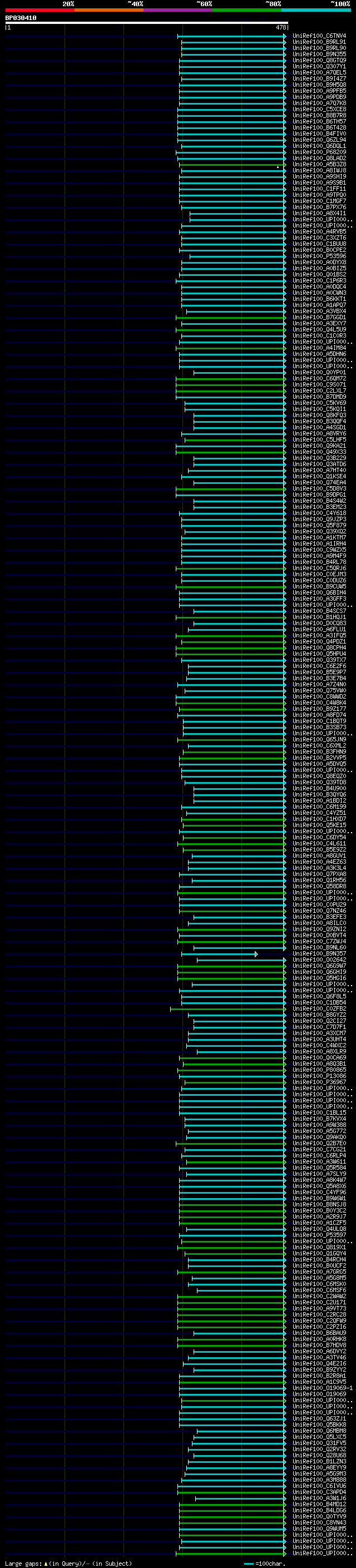Choose the UniRef100_Q6ZL94 label
This screenshot has height=1568, width=356.
(x=319, y=140)
